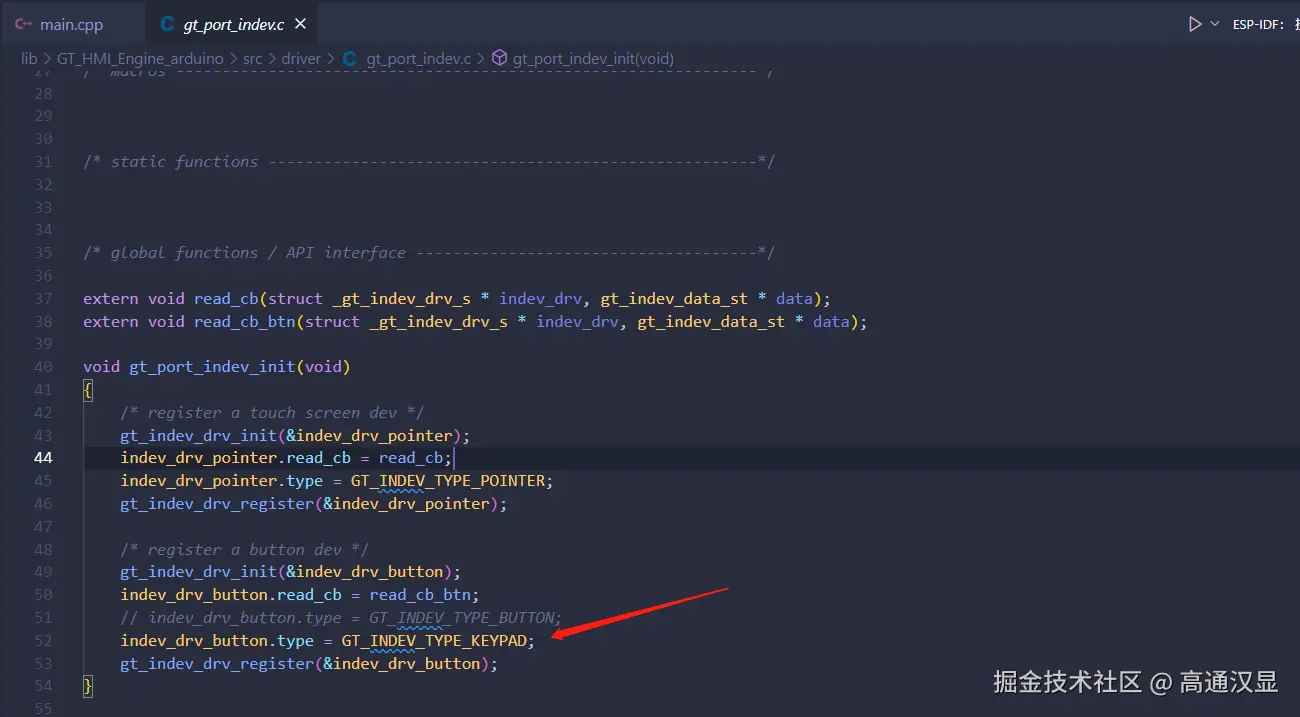Click gt_indev_drv_init on line 43
This screenshot has width=1300, height=717.
[x=199, y=436]
